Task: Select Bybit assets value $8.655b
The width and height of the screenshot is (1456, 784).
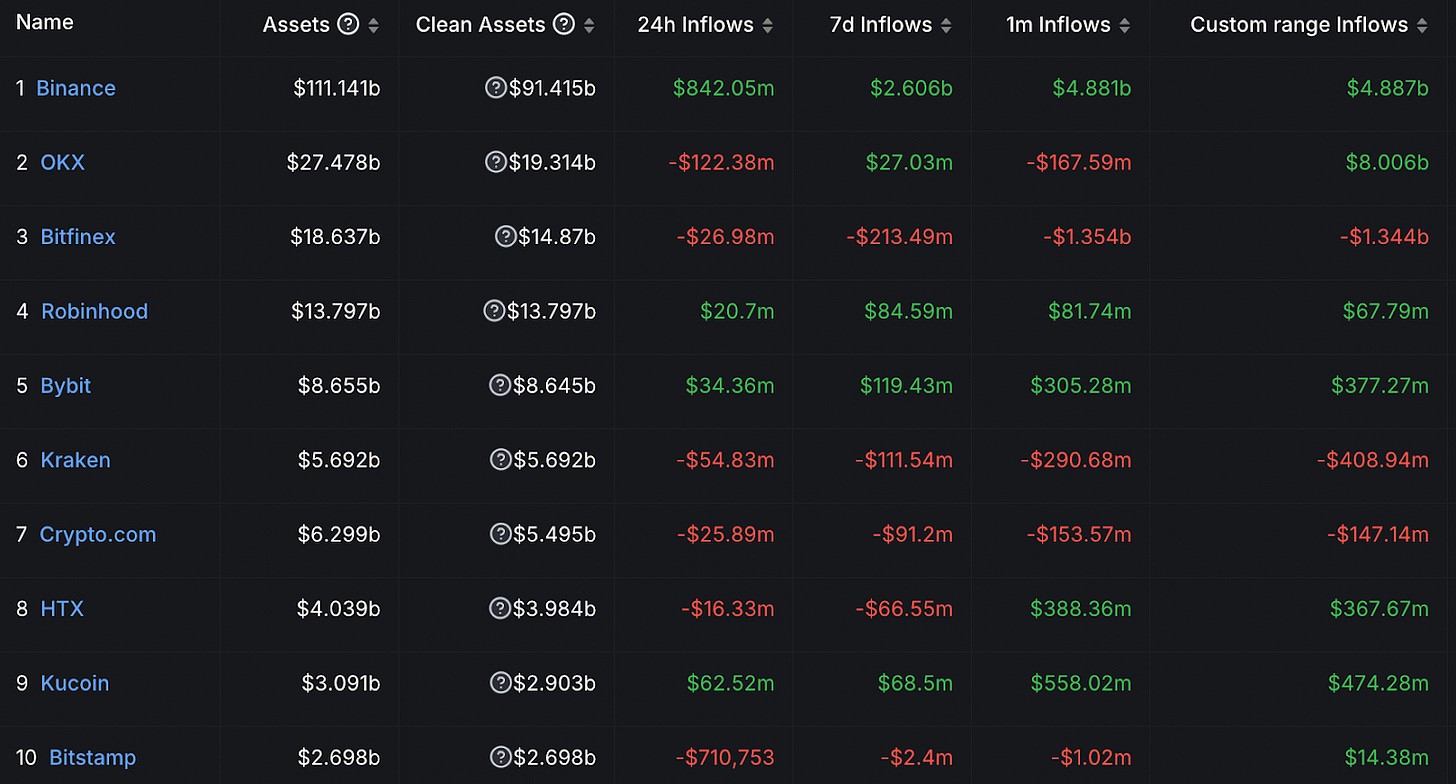Action: (x=339, y=386)
